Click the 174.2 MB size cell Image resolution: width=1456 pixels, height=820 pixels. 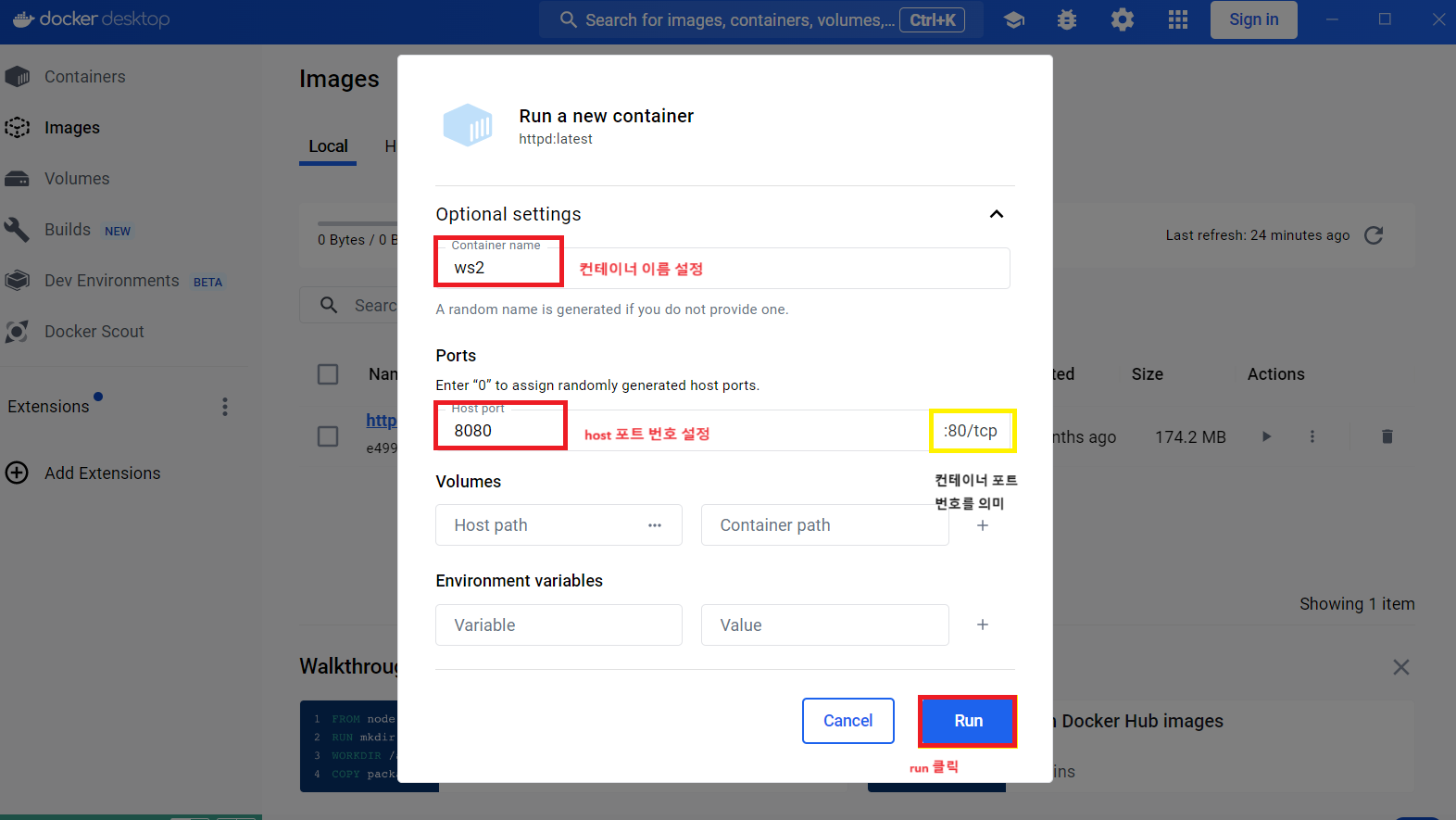(x=1190, y=436)
